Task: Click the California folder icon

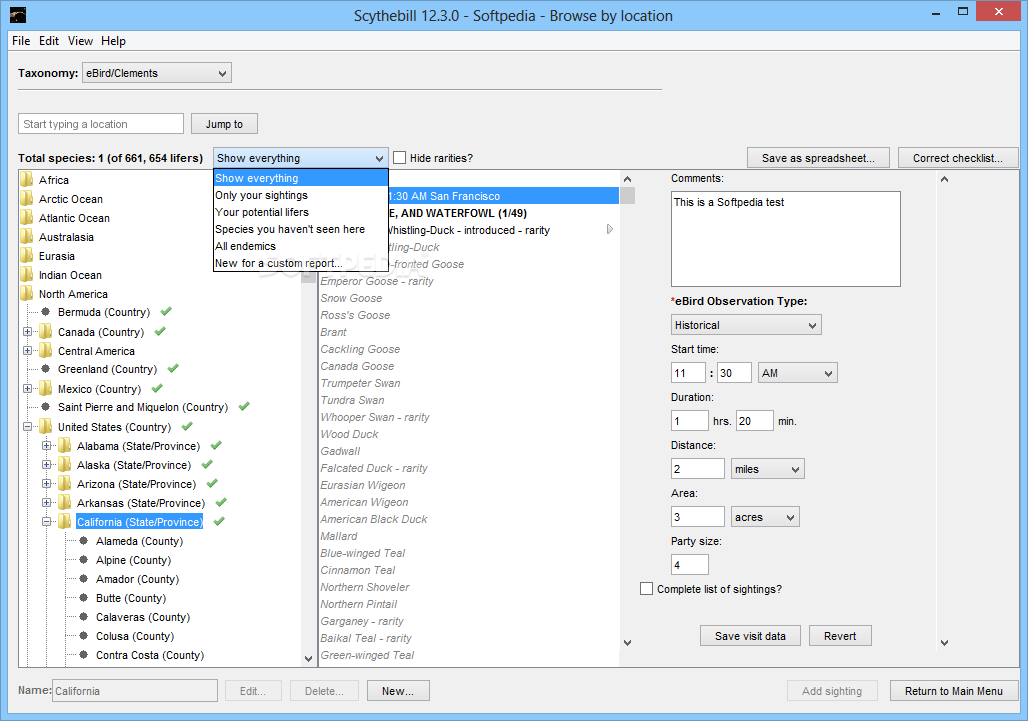Action: coord(64,522)
